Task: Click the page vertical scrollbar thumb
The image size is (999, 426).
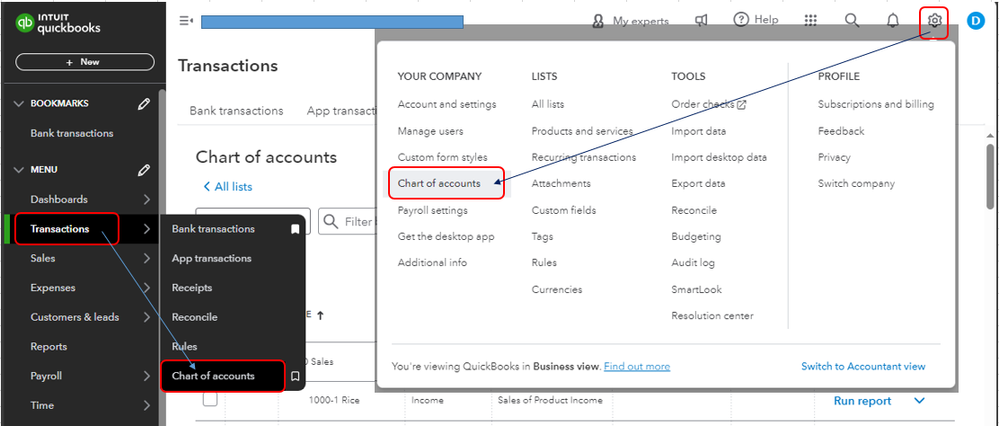Action: point(991,174)
